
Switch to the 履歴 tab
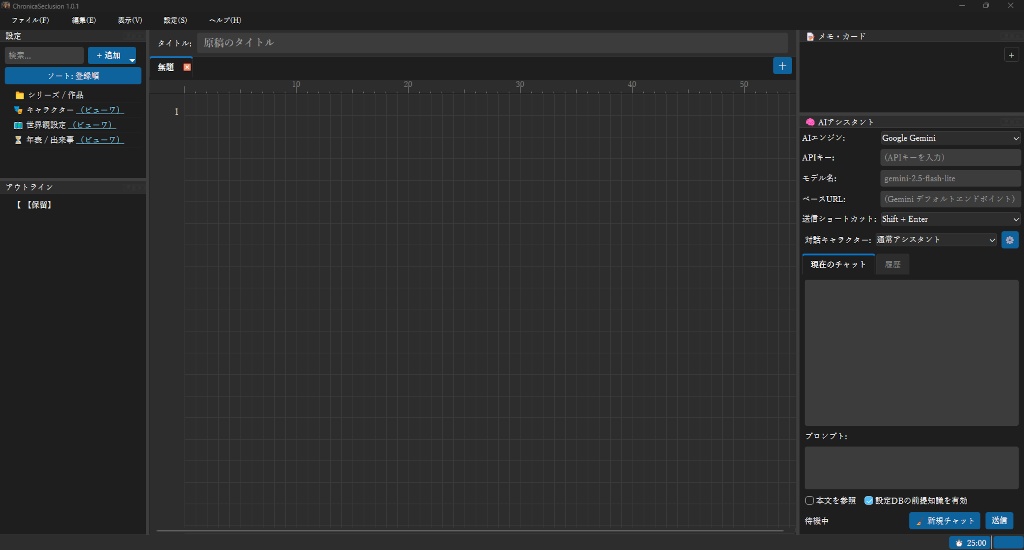(x=892, y=265)
